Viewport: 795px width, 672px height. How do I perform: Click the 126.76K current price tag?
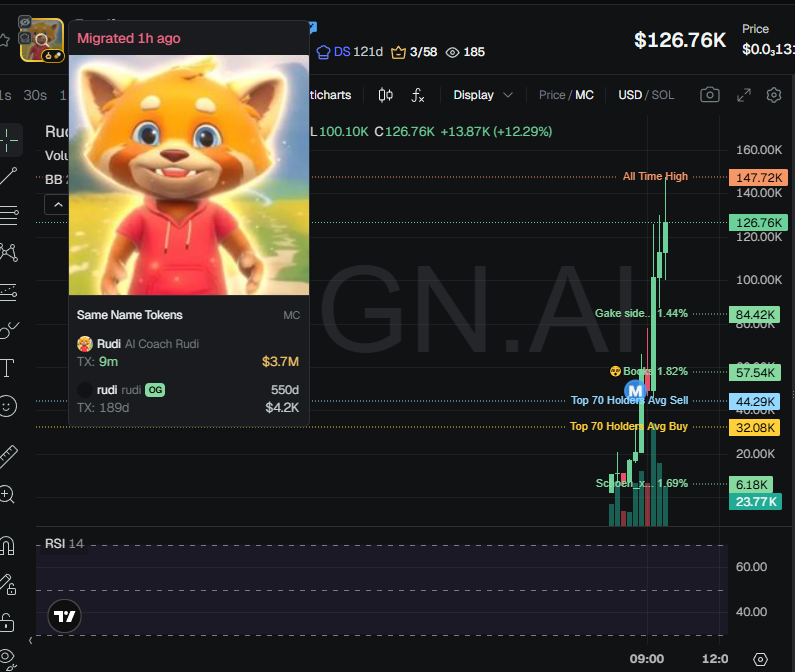[x=758, y=223]
